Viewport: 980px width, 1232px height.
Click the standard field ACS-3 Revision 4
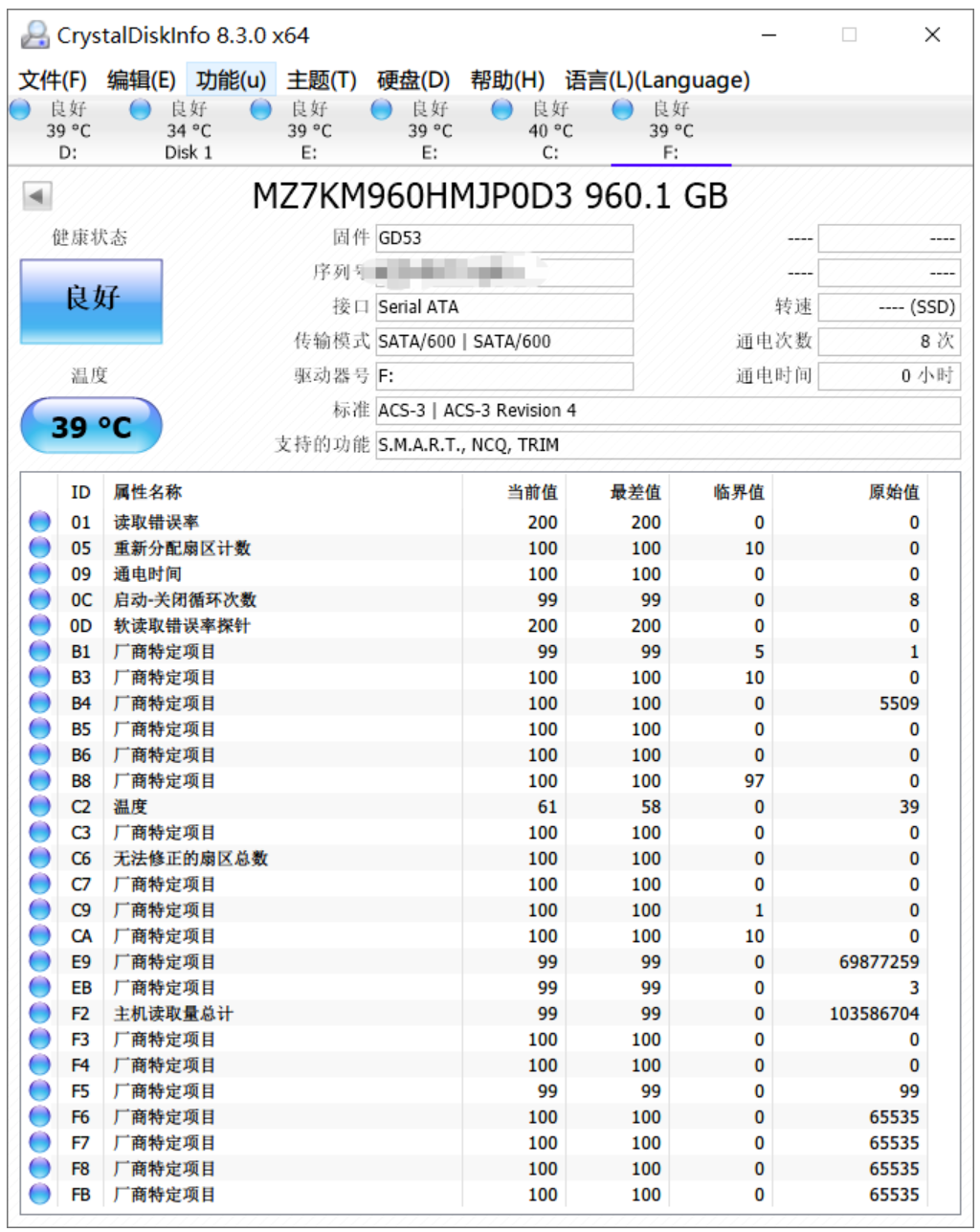tap(668, 411)
